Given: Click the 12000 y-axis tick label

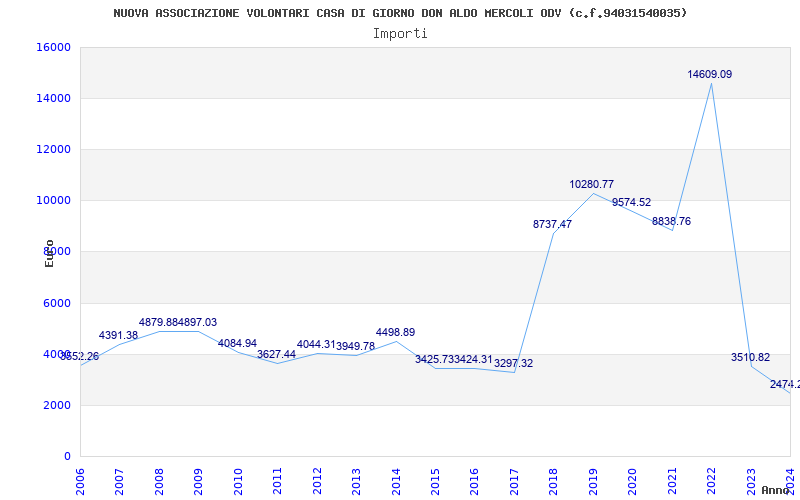Looking at the screenshot, I should pos(53,149).
